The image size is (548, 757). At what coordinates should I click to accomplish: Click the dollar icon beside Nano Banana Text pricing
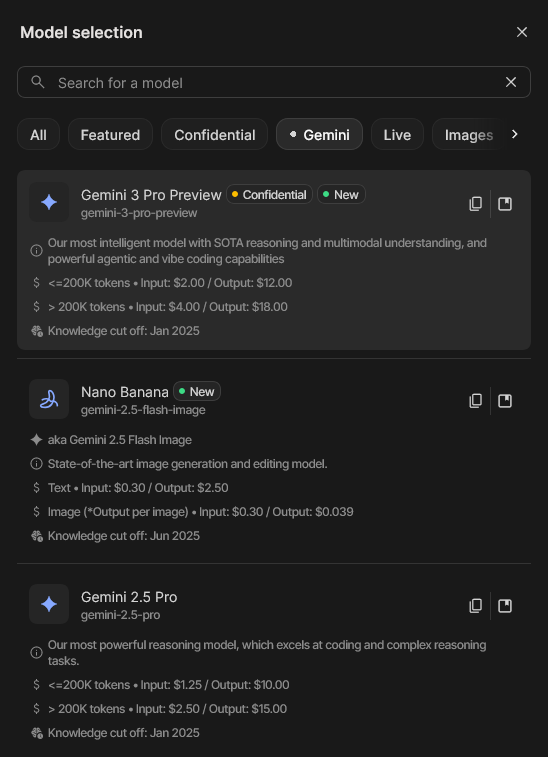coord(36,488)
